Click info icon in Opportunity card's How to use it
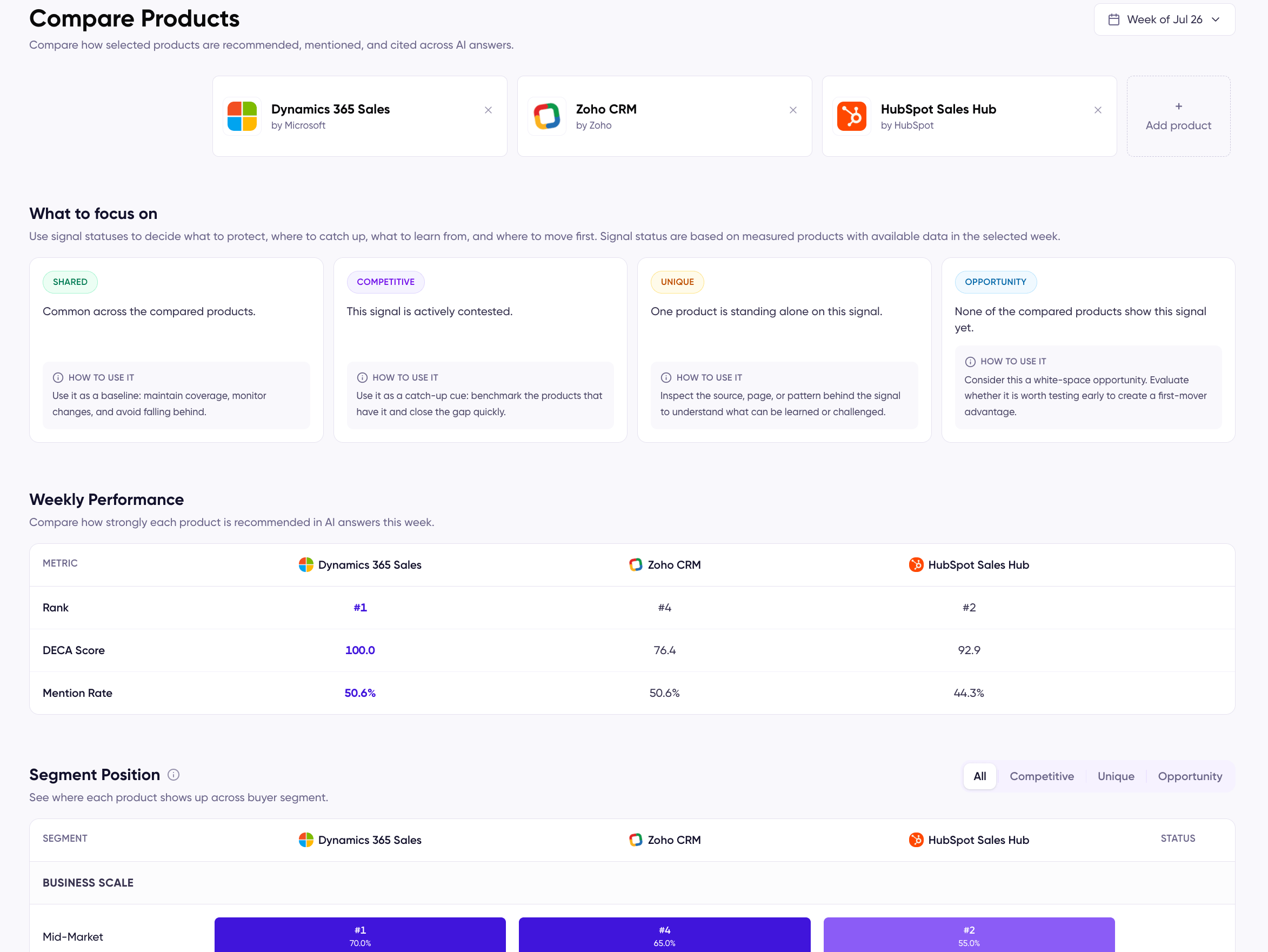Screen dimensions: 1268x952 [970, 361]
